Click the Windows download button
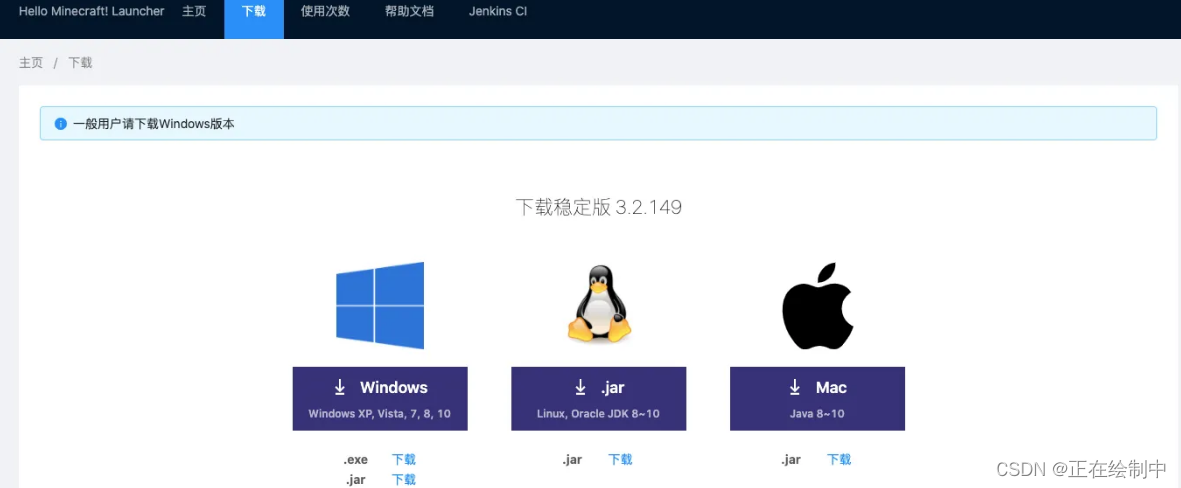 (x=380, y=398)
